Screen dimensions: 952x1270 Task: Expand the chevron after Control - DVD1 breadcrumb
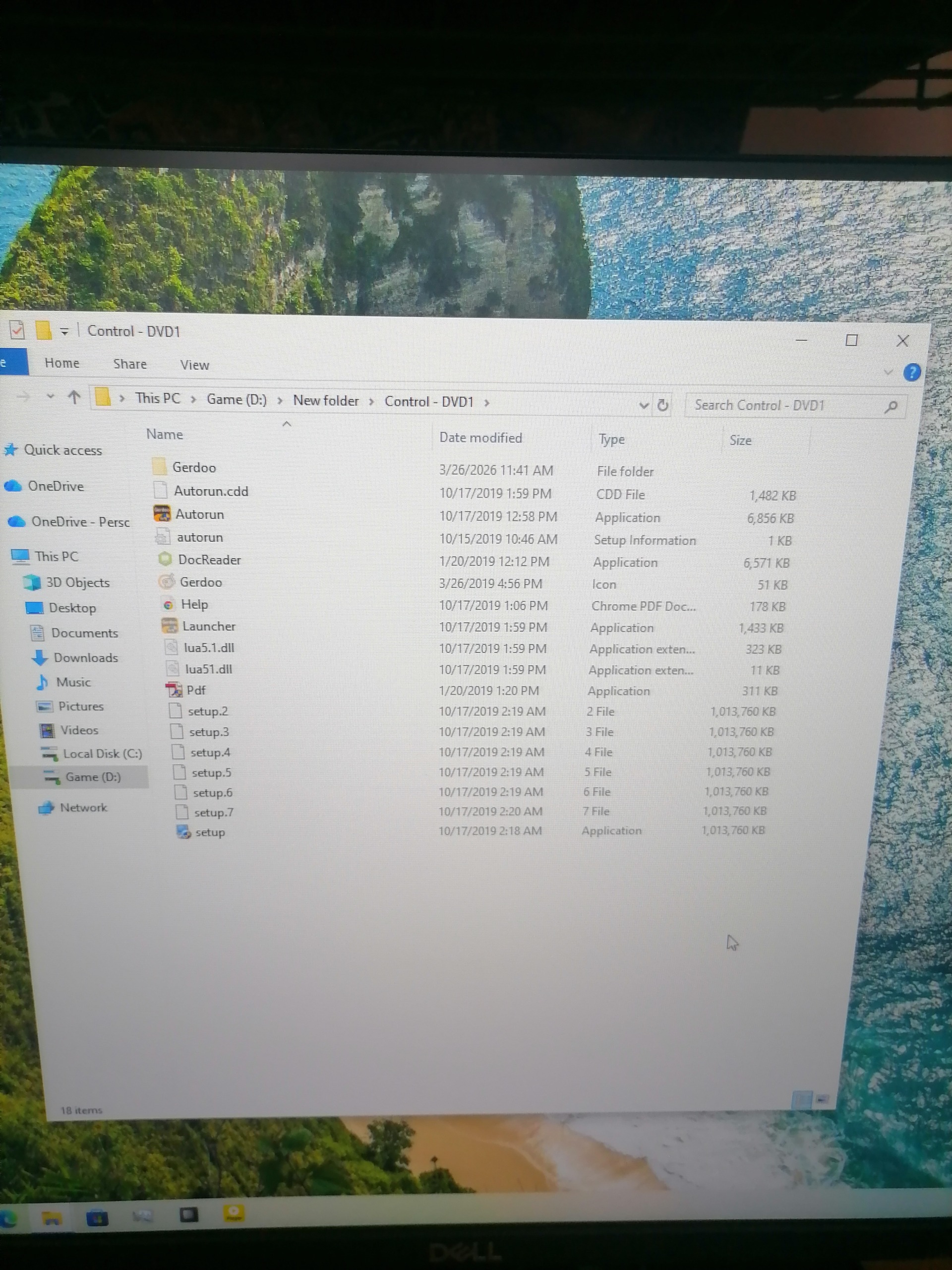(x=486, y=402)
